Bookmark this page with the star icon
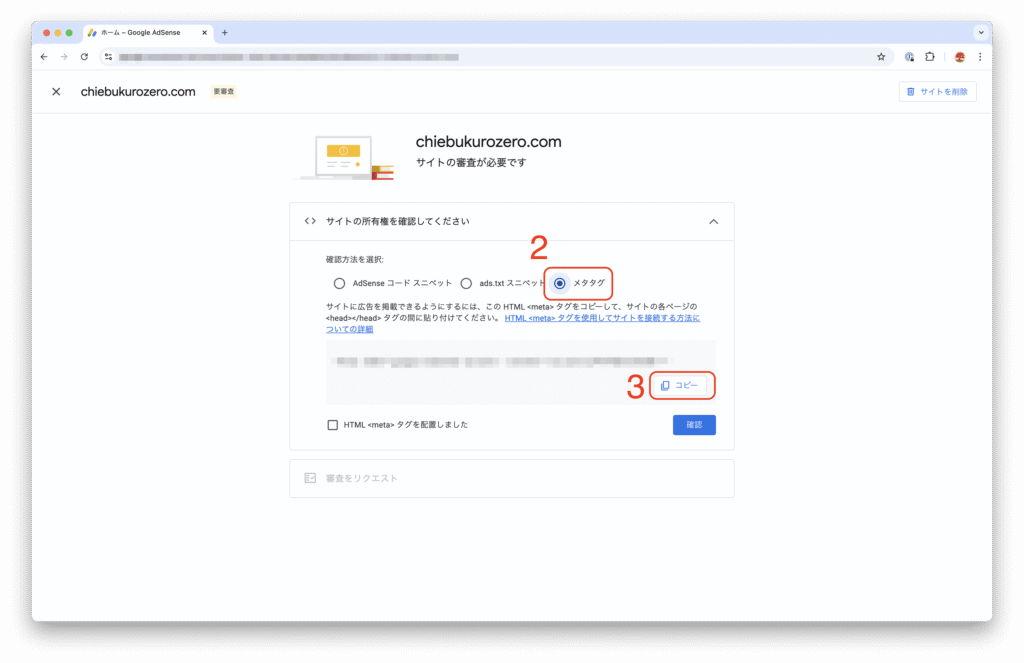1024x663 pixels. click(x=881, y=57)
